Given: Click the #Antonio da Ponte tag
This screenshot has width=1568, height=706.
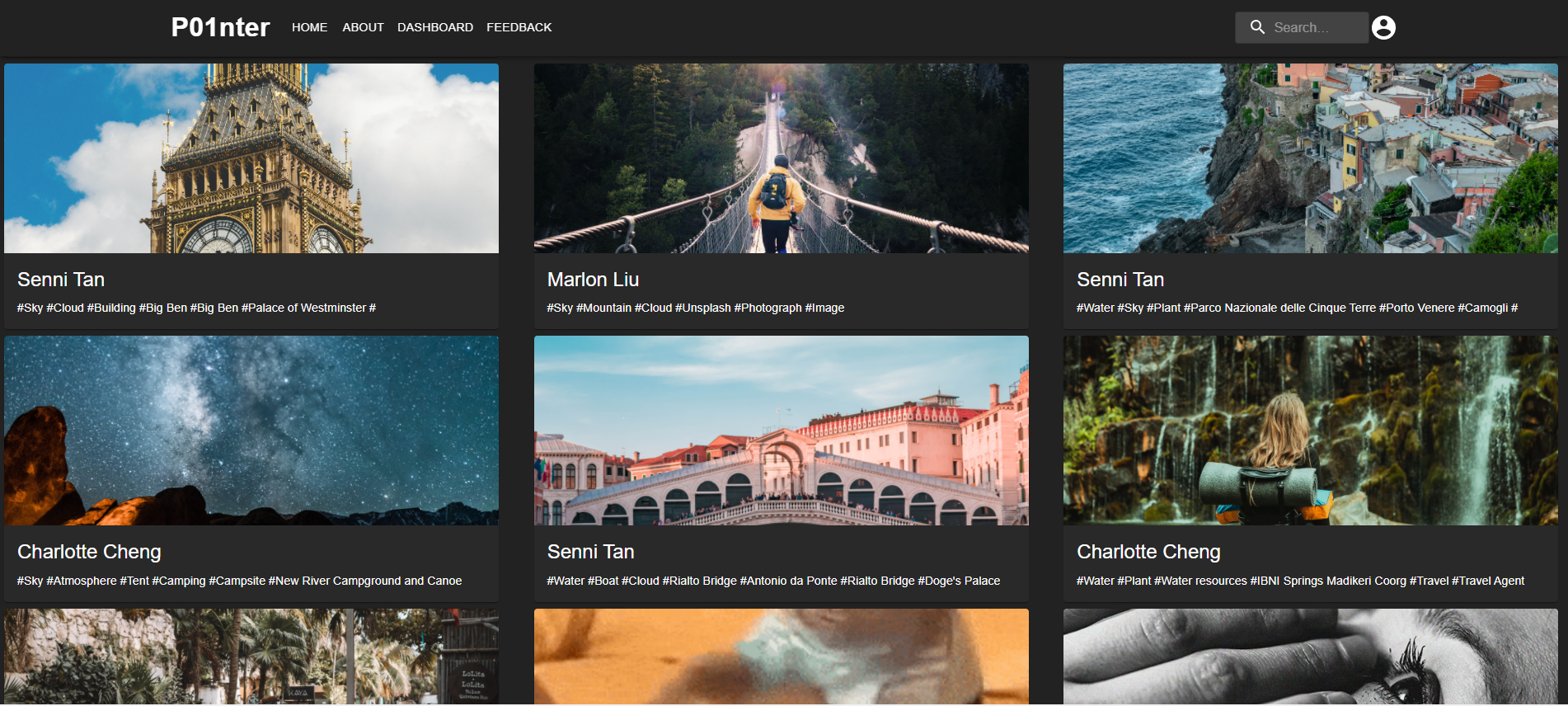Looking at the screenshot, I should [x=789, y=581].
